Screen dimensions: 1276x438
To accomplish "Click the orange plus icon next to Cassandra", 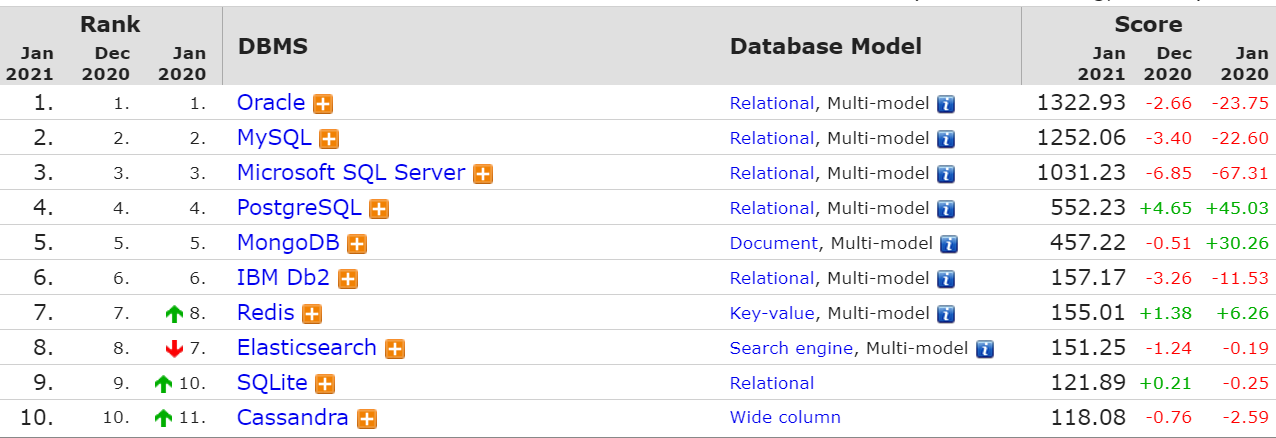I will 367,419.
